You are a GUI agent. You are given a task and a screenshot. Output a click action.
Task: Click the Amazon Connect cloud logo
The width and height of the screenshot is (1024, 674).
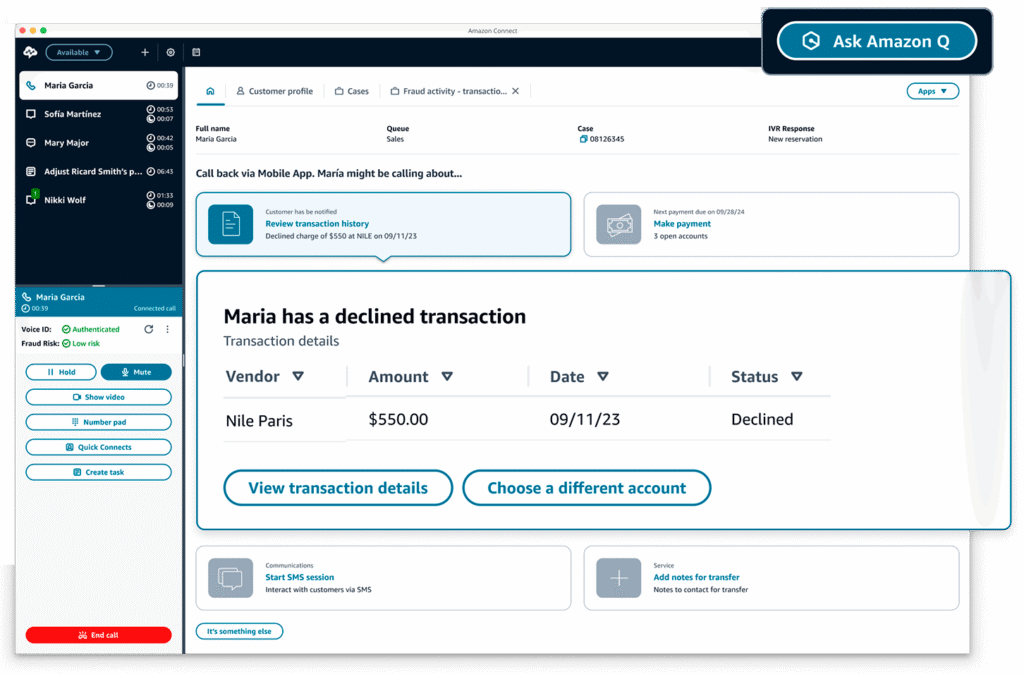coord(30,52)
